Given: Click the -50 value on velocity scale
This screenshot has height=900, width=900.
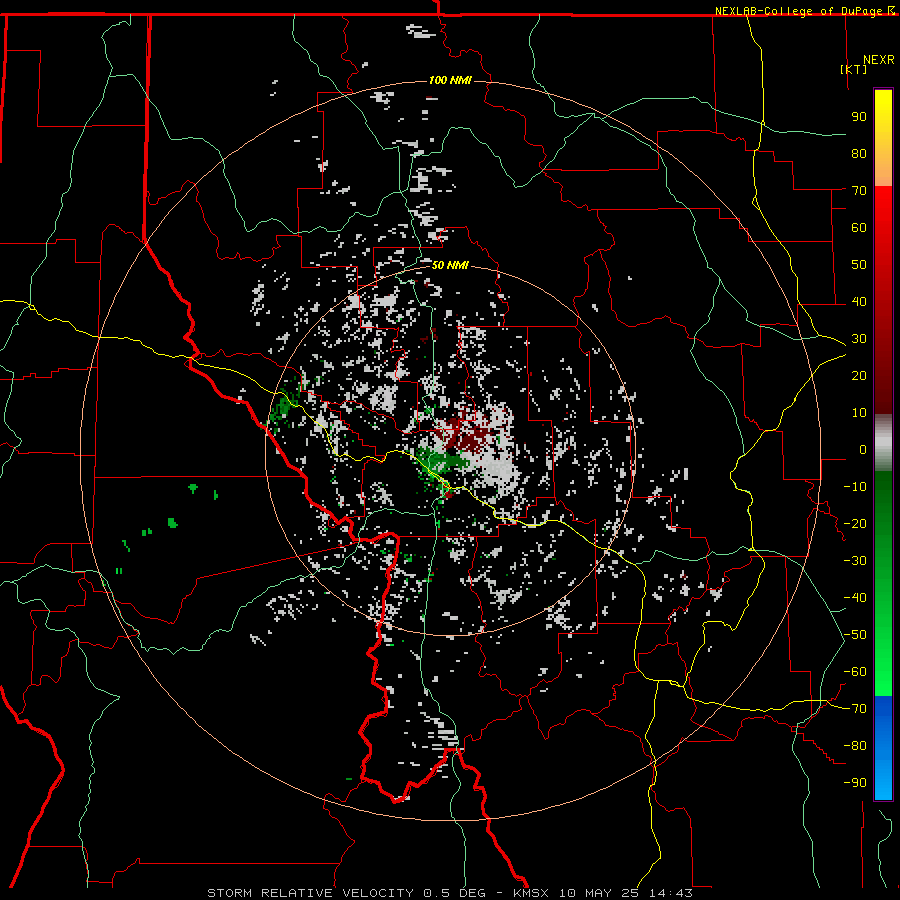Looking at the screenshot, I should [x=855, y=635].
